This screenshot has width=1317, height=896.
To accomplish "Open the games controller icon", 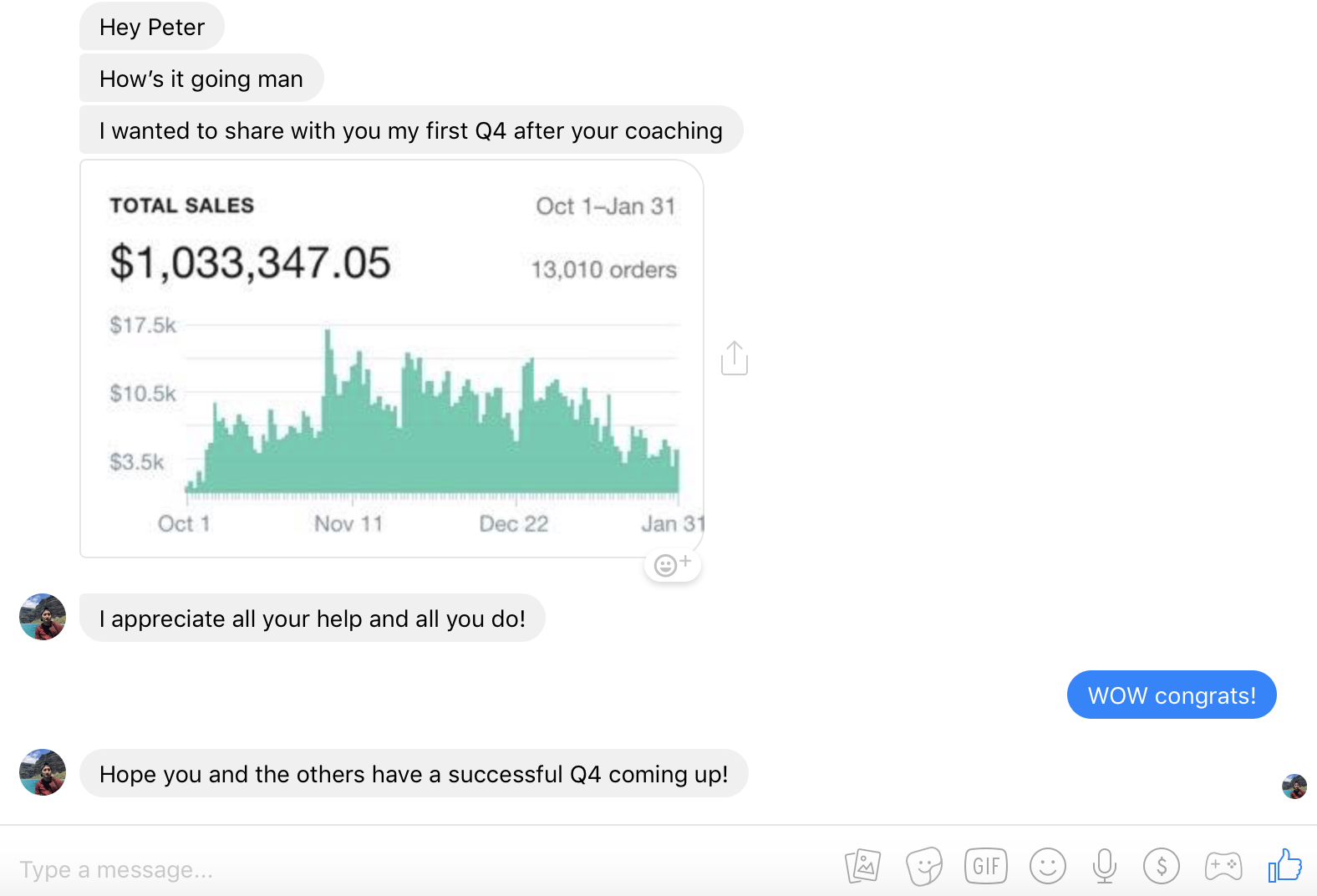I will 1223,866.
